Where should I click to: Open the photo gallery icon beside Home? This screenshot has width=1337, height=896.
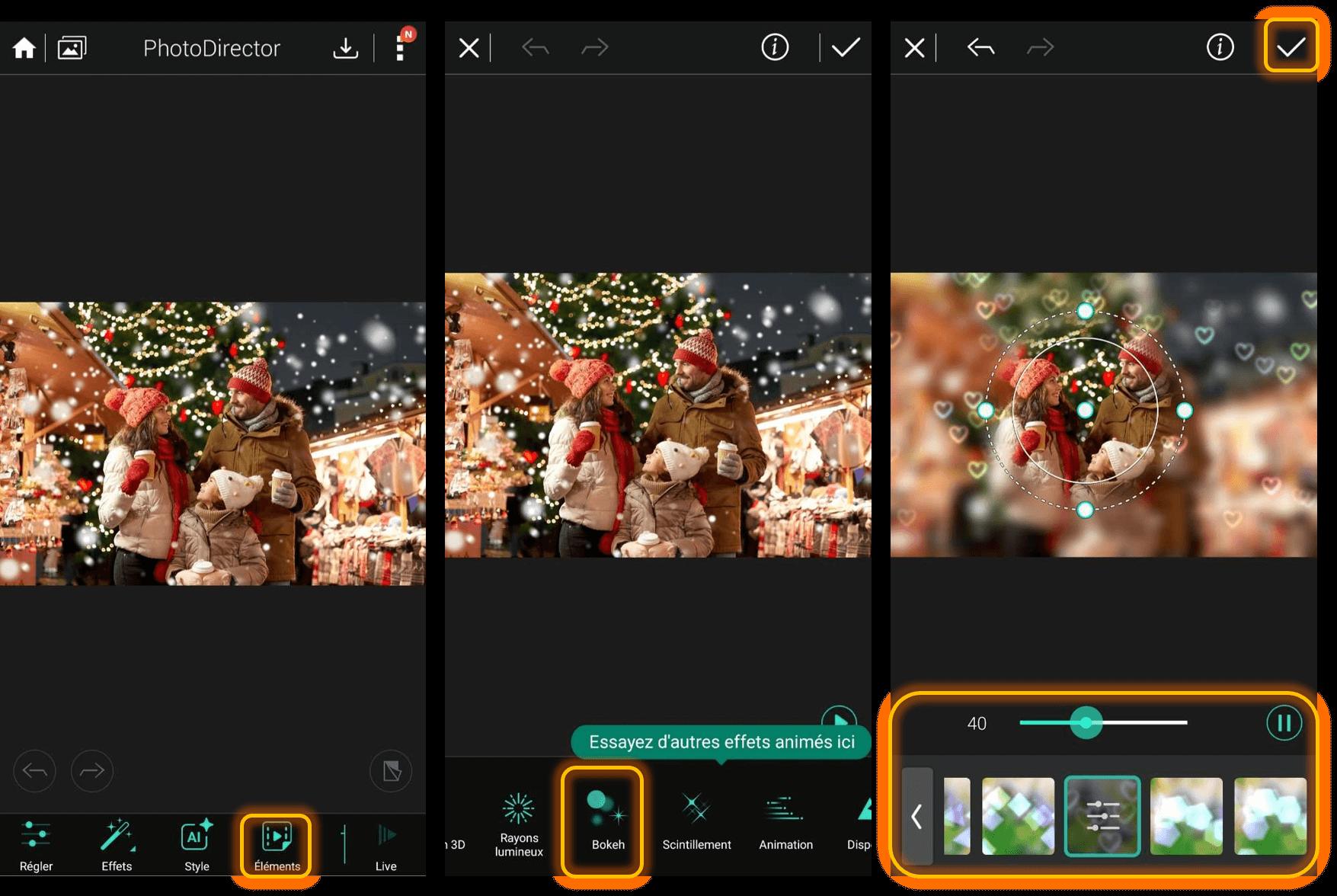72,48
